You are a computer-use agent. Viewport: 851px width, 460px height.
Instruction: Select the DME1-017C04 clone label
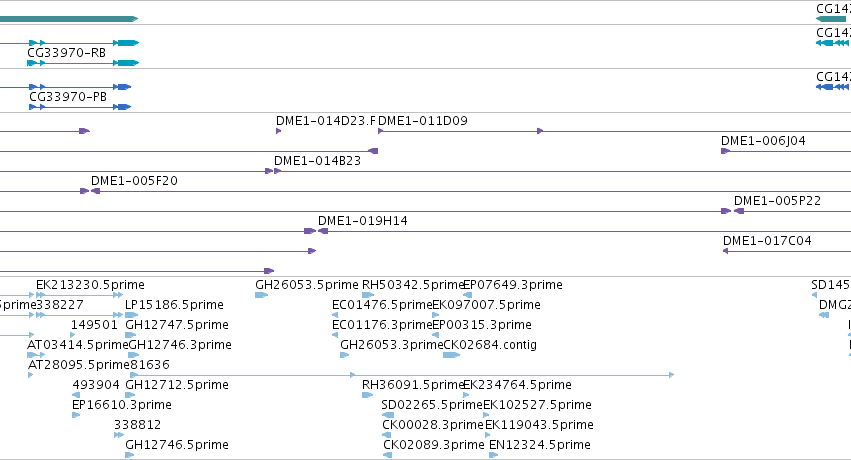(x=767, y=240)
